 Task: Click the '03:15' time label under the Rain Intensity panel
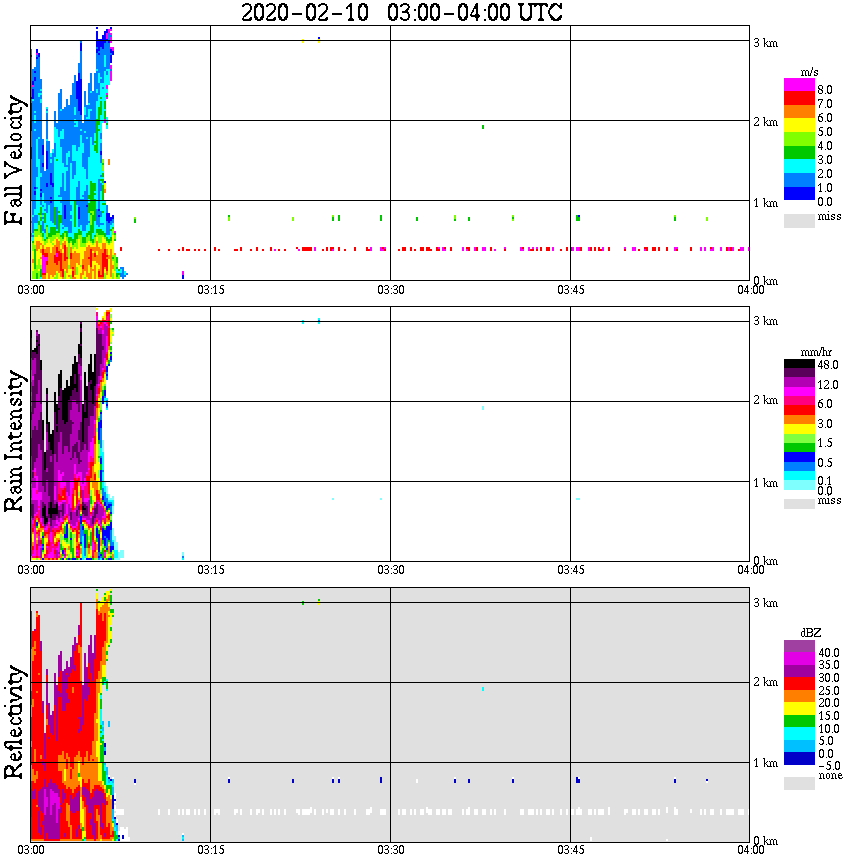pyautogui.click(x=210, y=570)
